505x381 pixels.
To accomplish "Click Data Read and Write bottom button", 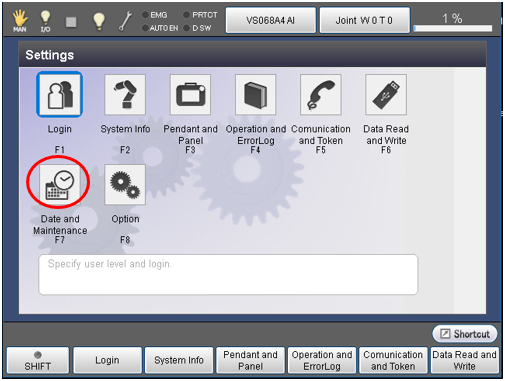I will [465, 360].
